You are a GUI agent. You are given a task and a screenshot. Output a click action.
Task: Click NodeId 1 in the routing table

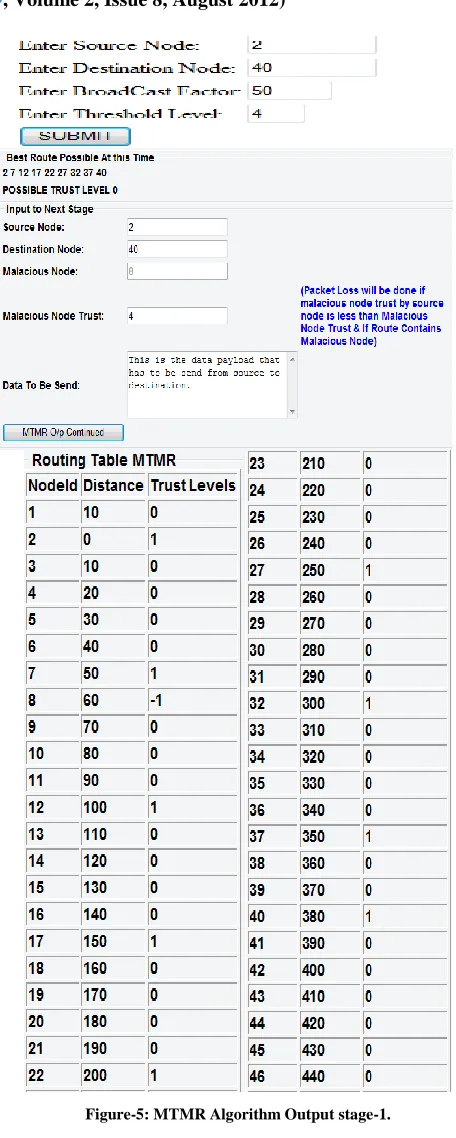coord(32,512)
